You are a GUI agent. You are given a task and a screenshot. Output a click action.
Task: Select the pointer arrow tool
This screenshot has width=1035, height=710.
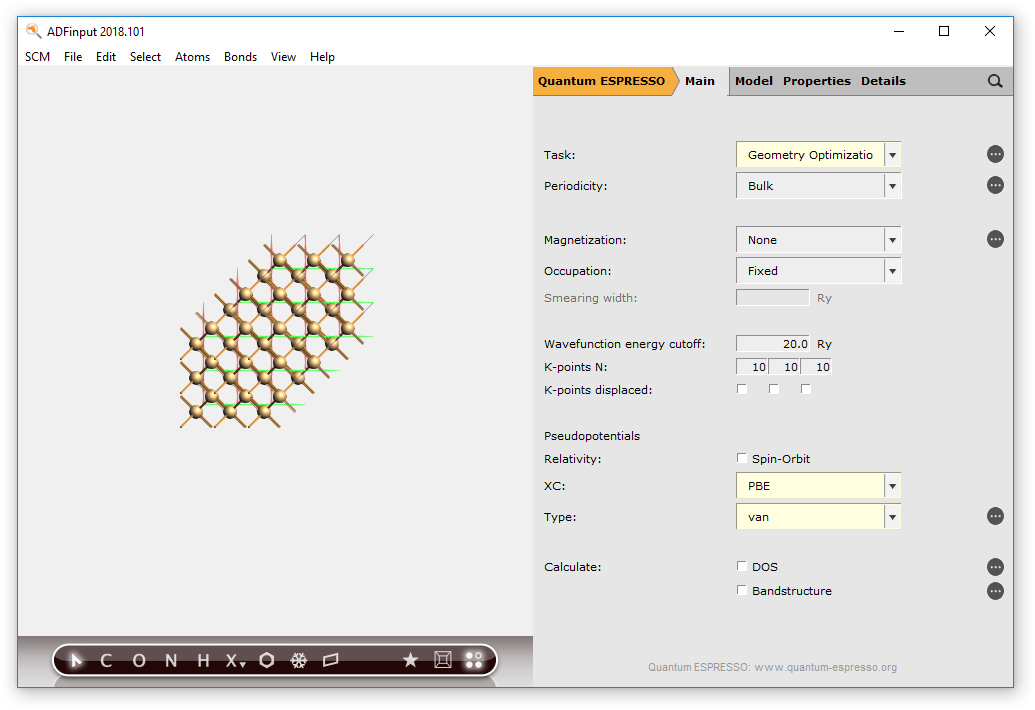click(78, 660)
